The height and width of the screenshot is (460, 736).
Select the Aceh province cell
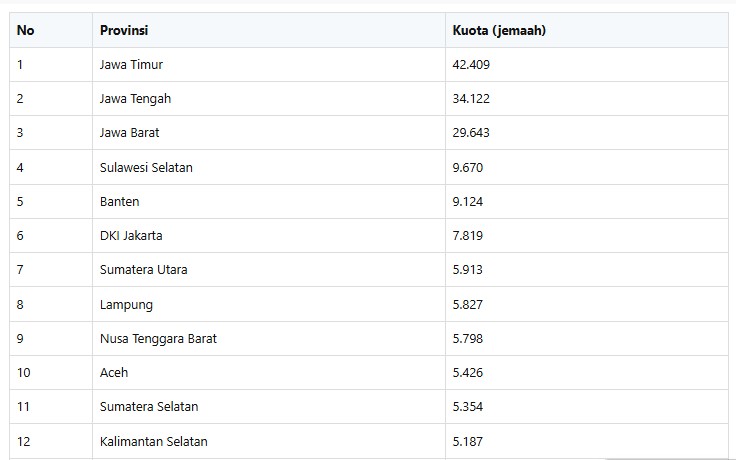268,373
